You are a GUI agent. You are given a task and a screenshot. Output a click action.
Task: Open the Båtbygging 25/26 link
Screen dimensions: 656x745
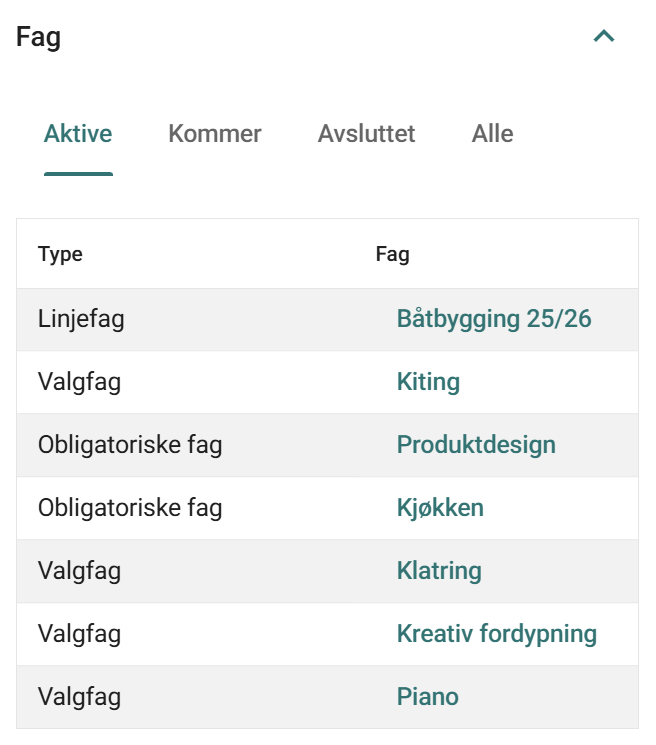(x=494, y=319)
